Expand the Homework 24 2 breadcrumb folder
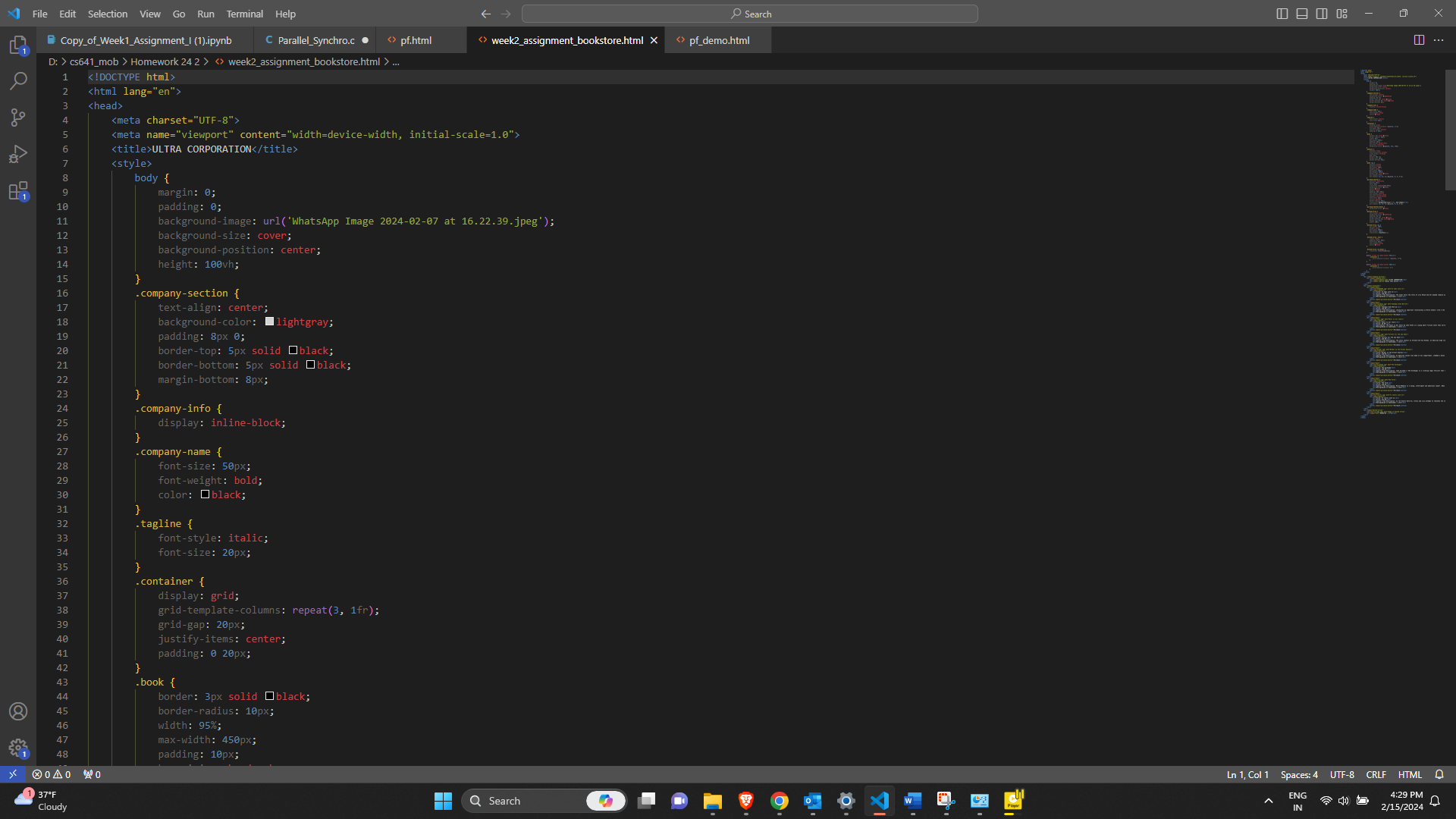1456x819 pixels. click(x=165, y=62)
